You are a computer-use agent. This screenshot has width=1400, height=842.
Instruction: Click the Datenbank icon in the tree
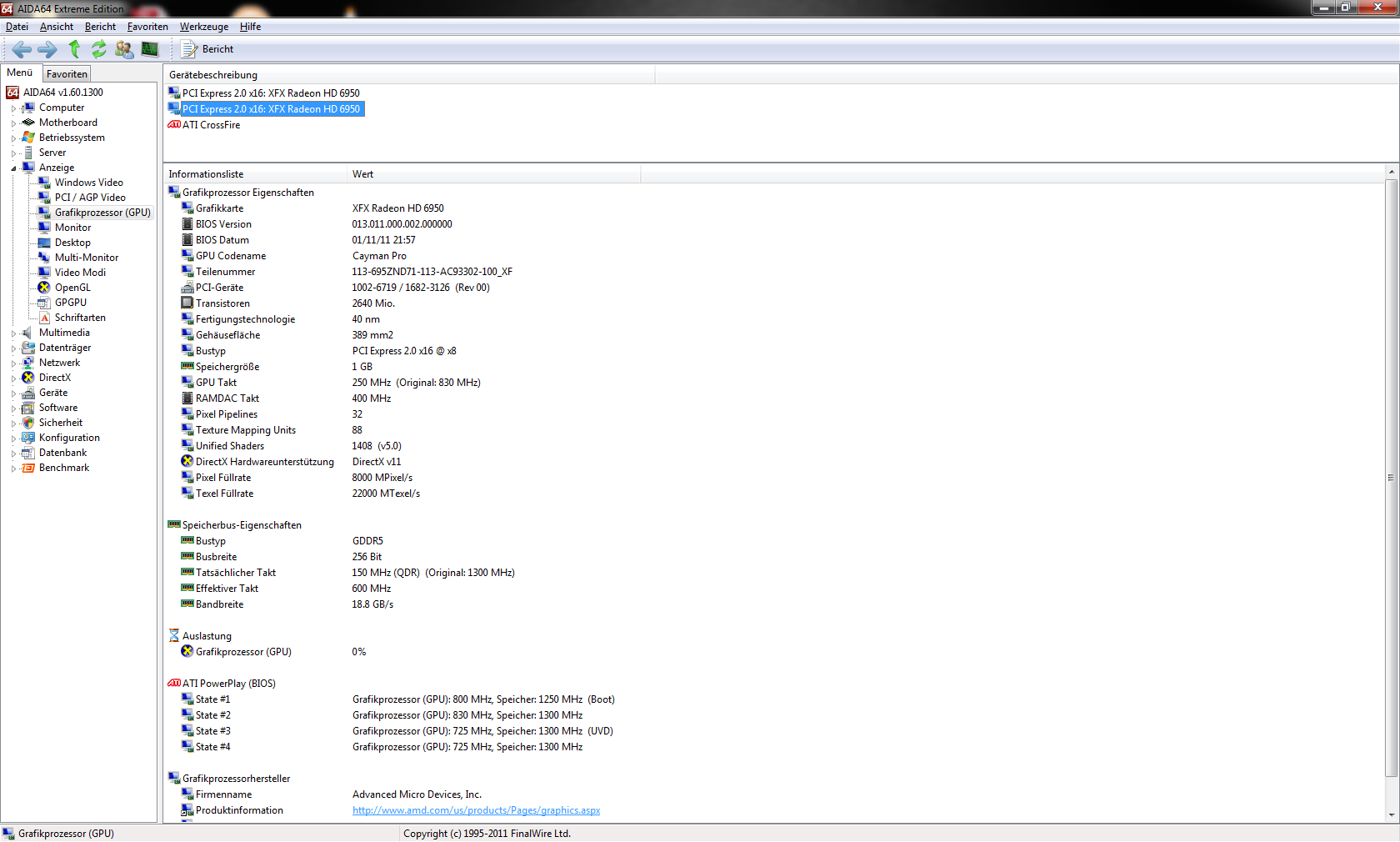(x=28, y=453)
